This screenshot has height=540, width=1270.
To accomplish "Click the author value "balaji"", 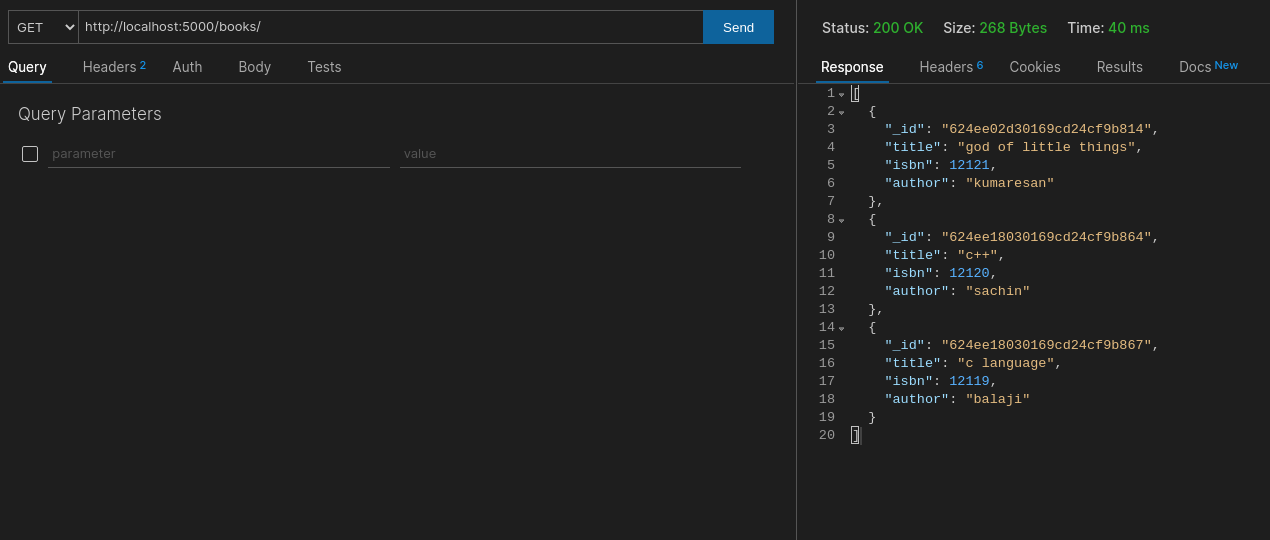I will pos(997,399).
